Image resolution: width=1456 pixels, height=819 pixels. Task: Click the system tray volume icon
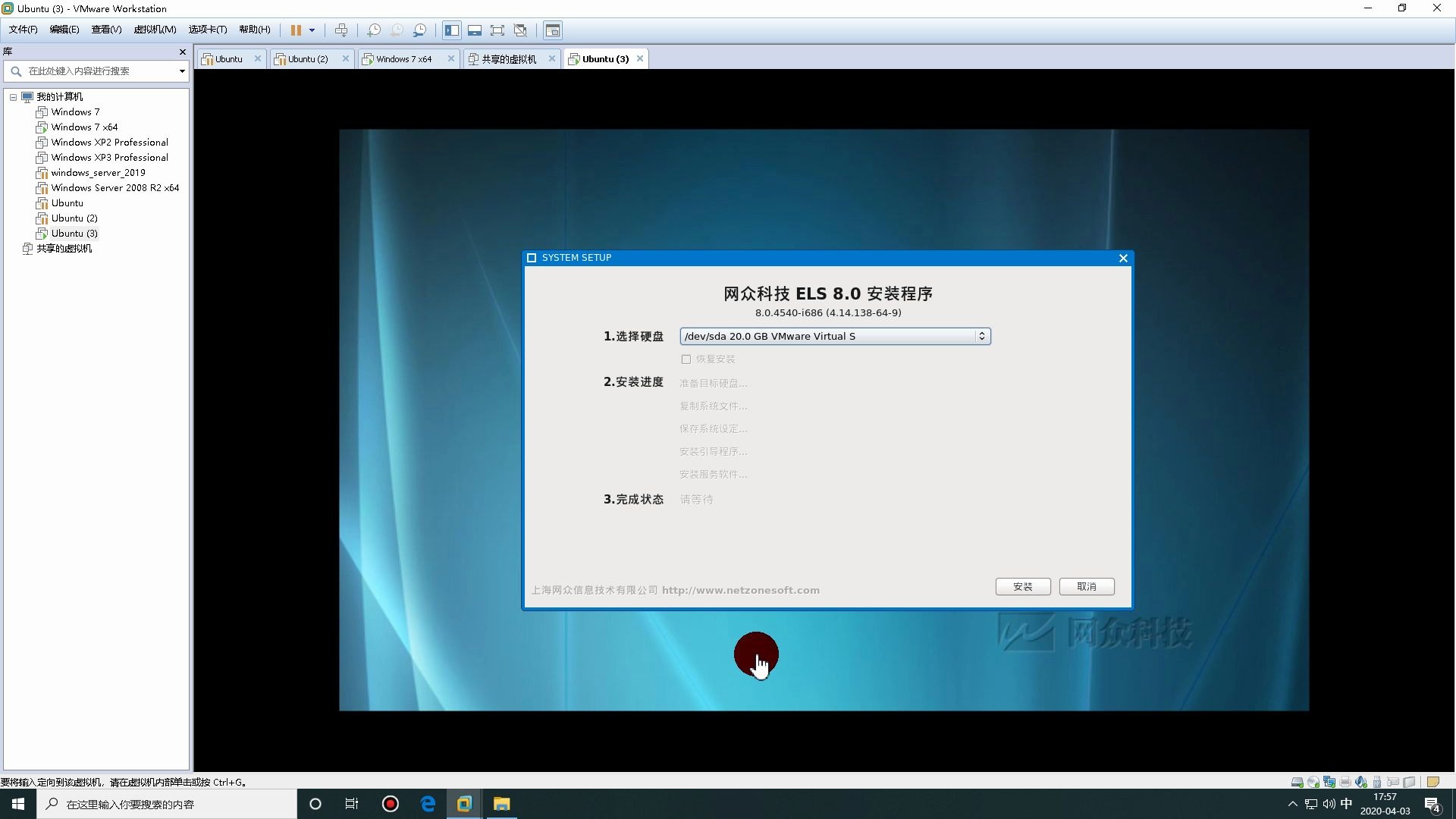tap(1329, 804)
